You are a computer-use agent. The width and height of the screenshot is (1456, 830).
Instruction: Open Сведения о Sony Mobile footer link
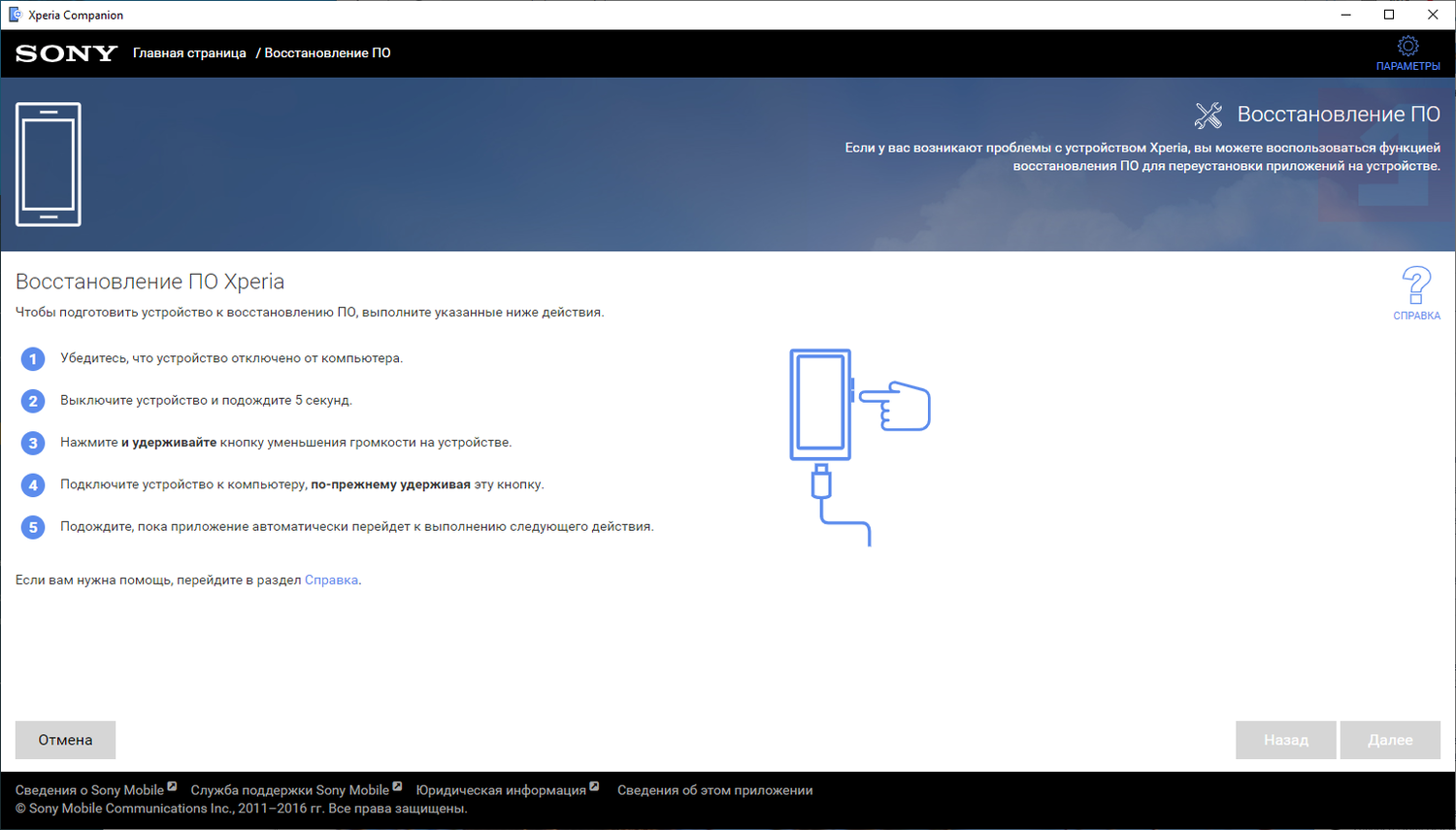89,790
